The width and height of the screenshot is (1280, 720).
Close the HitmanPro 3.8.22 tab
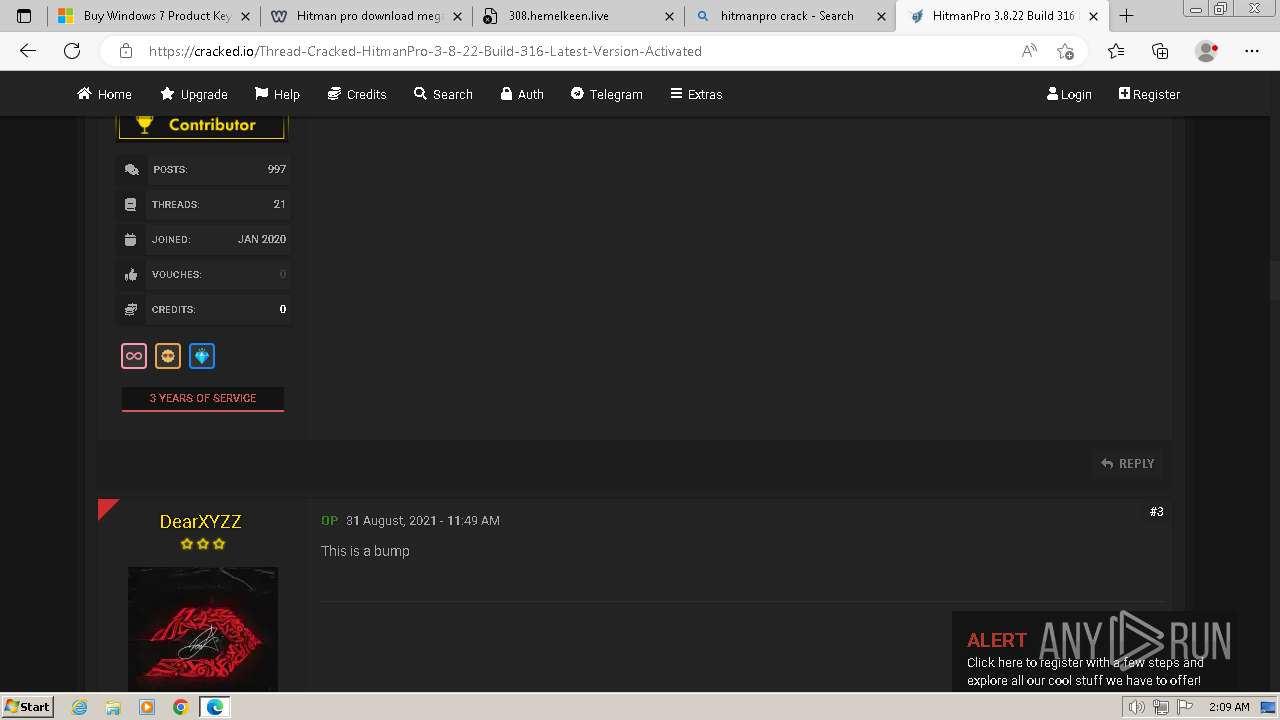tap(1093, 16)
